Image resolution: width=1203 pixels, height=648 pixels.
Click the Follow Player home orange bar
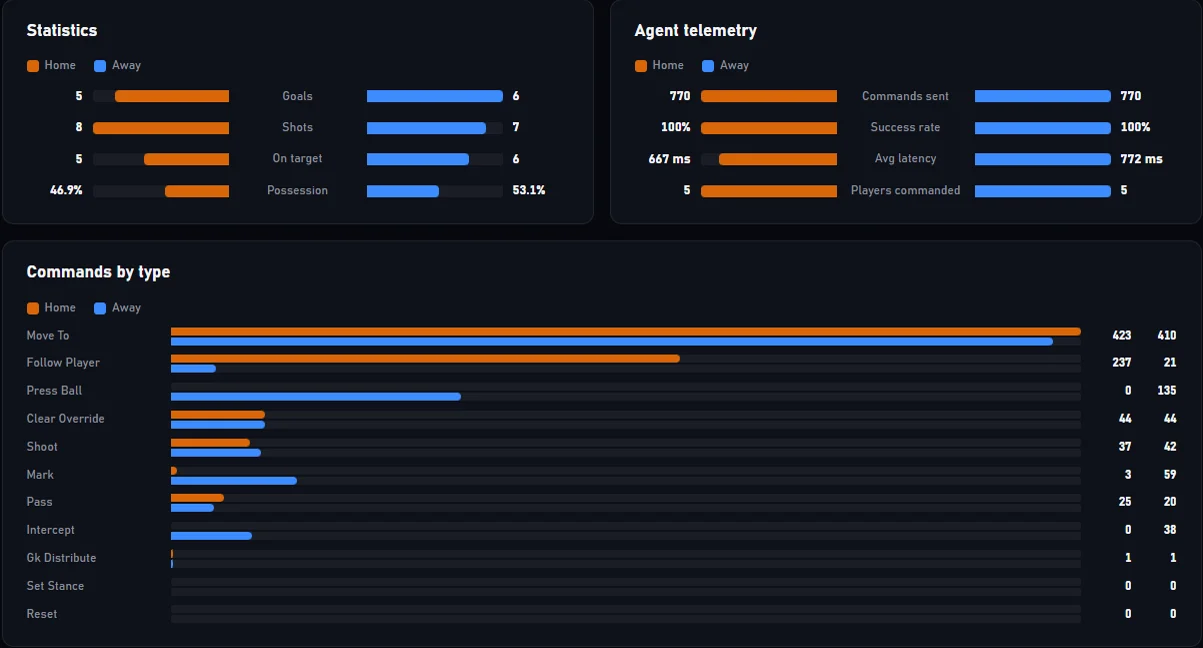[425, 359]
